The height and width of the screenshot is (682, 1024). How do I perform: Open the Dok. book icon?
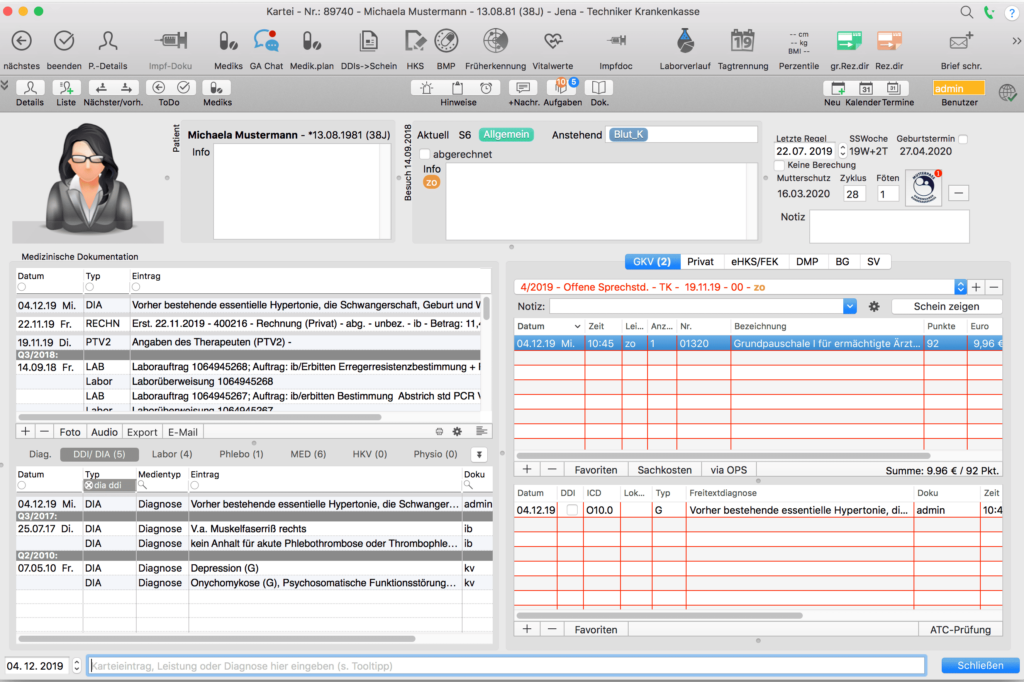click(x=599, y=88)
